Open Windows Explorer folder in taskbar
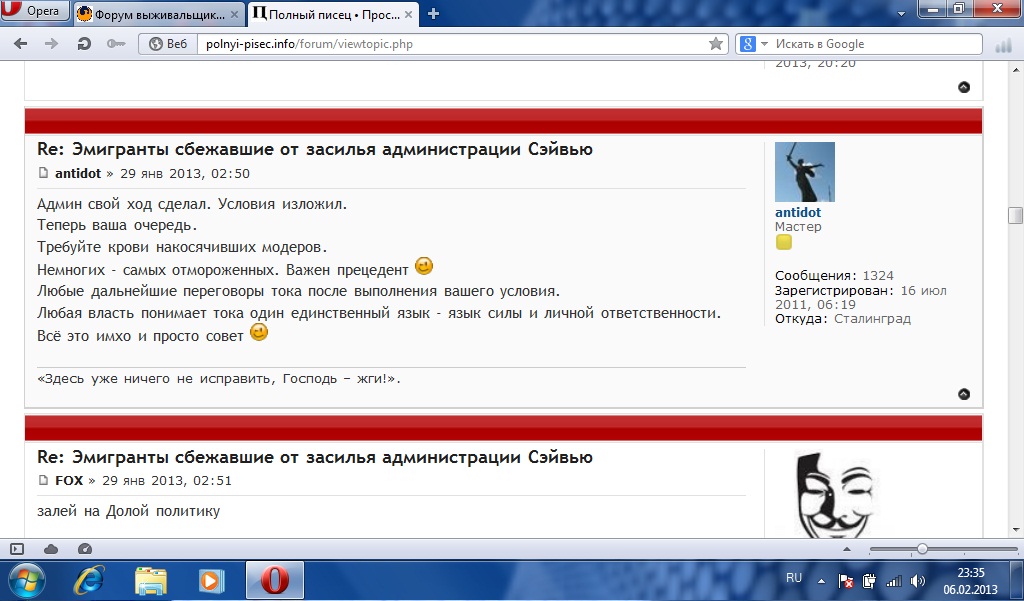 tap(151, 580)
